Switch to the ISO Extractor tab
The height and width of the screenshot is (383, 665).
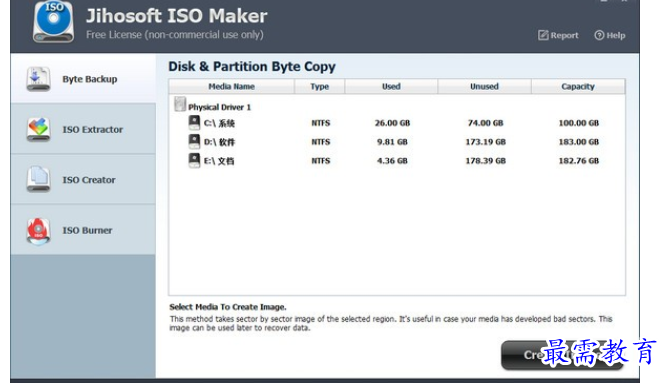click(x=83, y=129)
